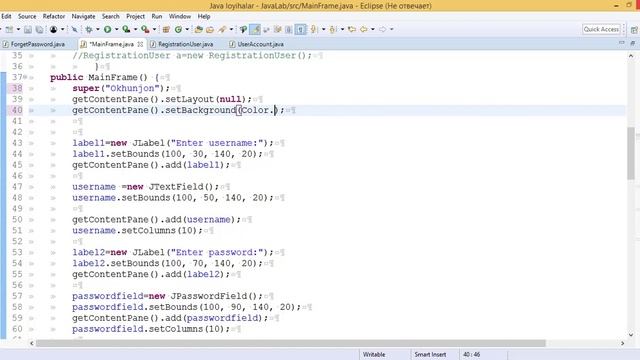The width and height of the screenshot is (640, 360).
Task: Click the Search flashlight icon
Action: [222, 29]
